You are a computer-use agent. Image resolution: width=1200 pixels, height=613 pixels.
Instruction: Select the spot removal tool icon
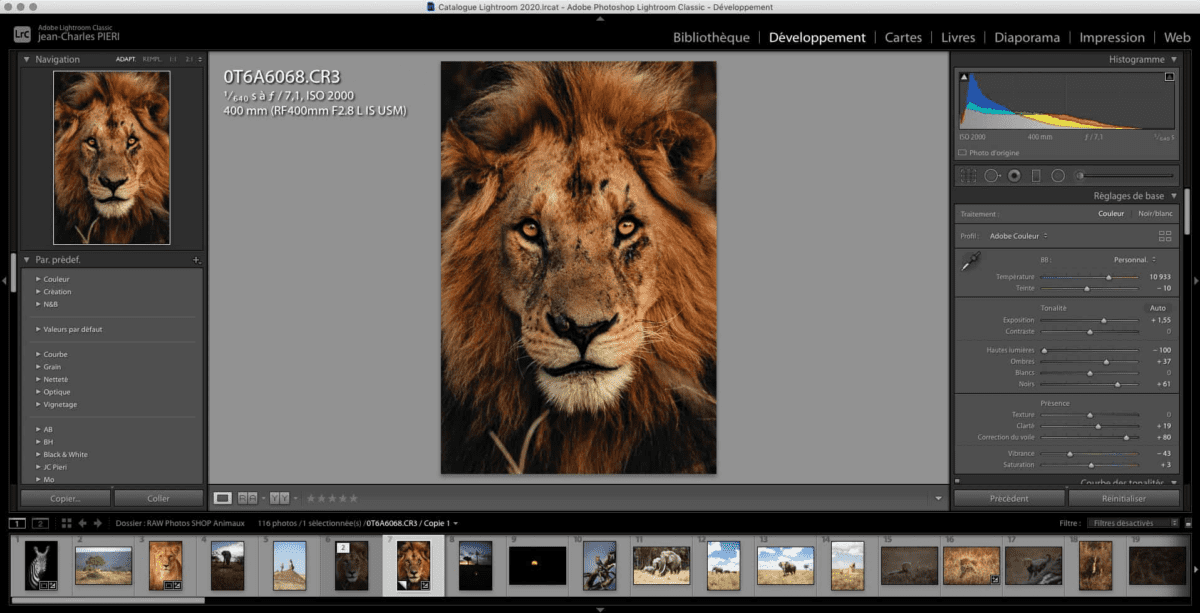(992, 175)
